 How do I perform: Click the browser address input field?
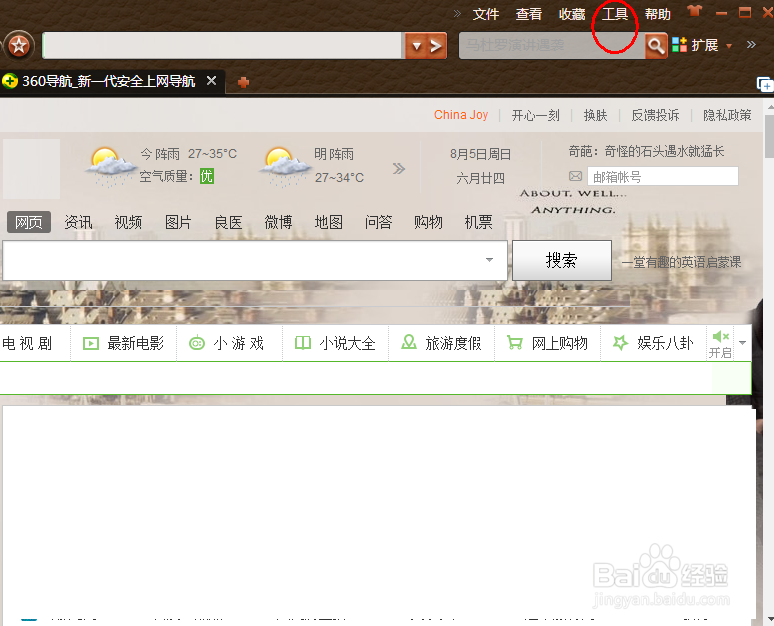click(223, 46)
